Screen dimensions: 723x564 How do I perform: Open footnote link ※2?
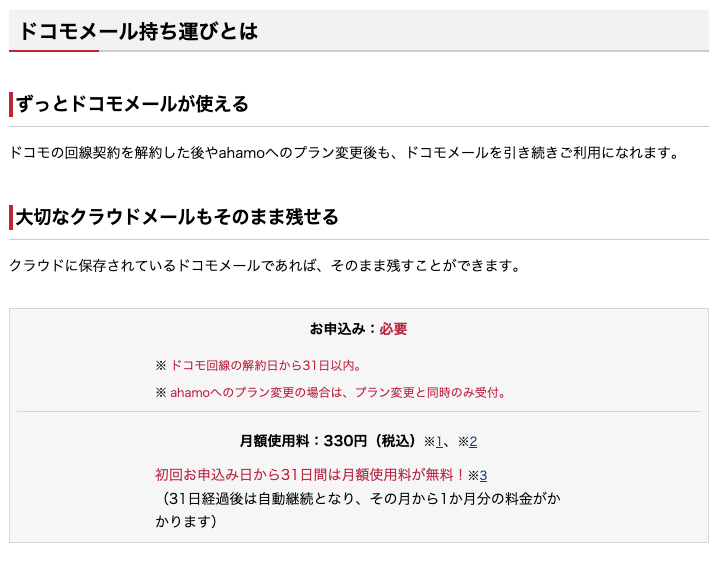point(473,442)
